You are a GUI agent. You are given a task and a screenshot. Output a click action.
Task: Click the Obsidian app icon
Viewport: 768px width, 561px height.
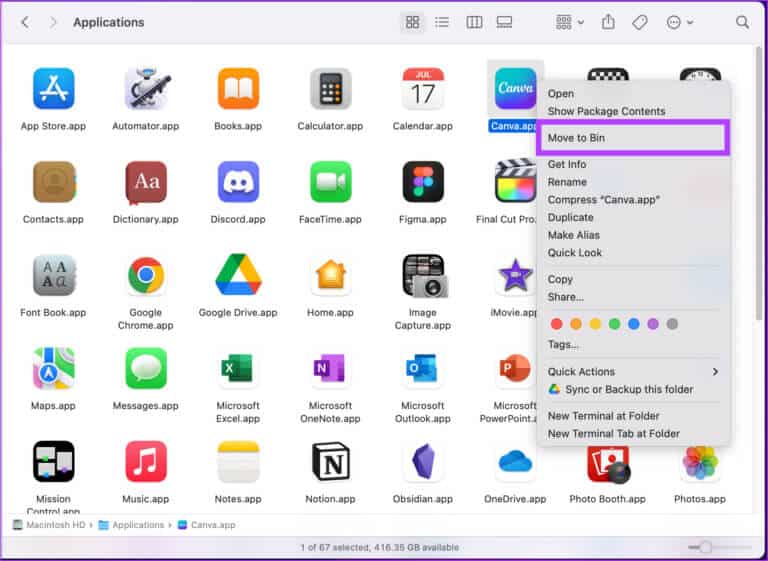(423, 461)
